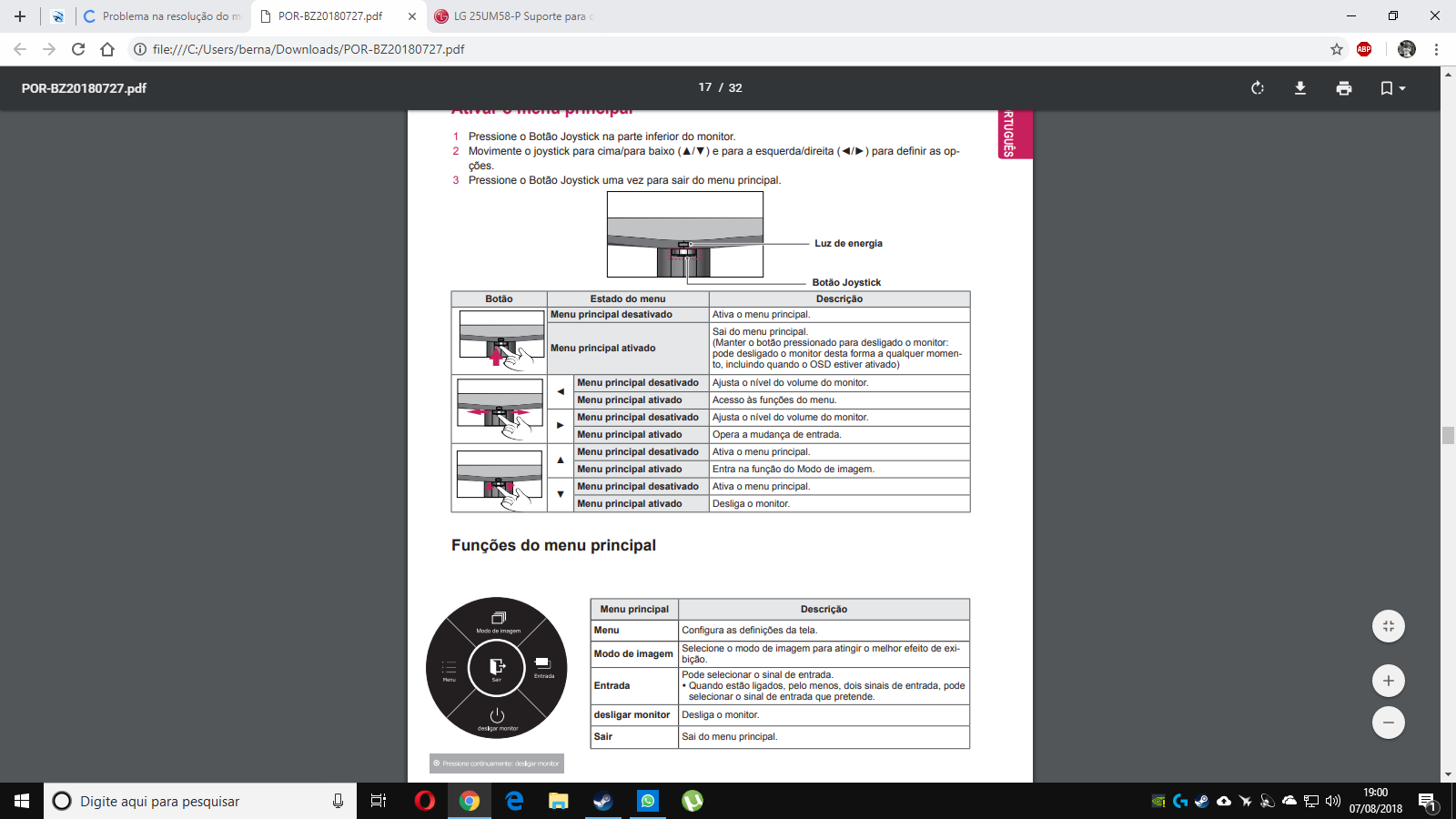Bookmark this page with the star icon
The height and width of the screenshot is (819, 1456).
tap(1337, 49)
